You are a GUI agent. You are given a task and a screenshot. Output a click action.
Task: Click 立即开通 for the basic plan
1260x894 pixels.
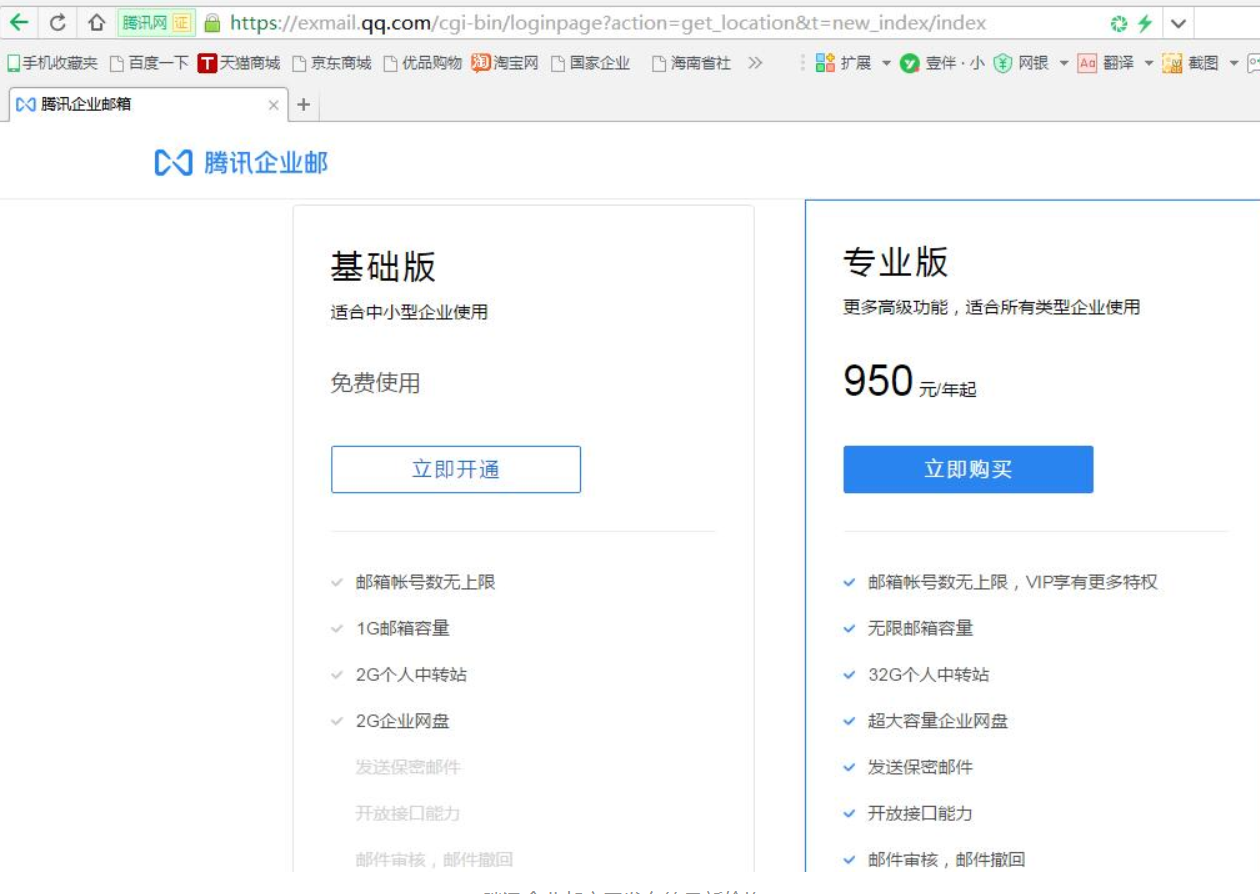(455, 469)
